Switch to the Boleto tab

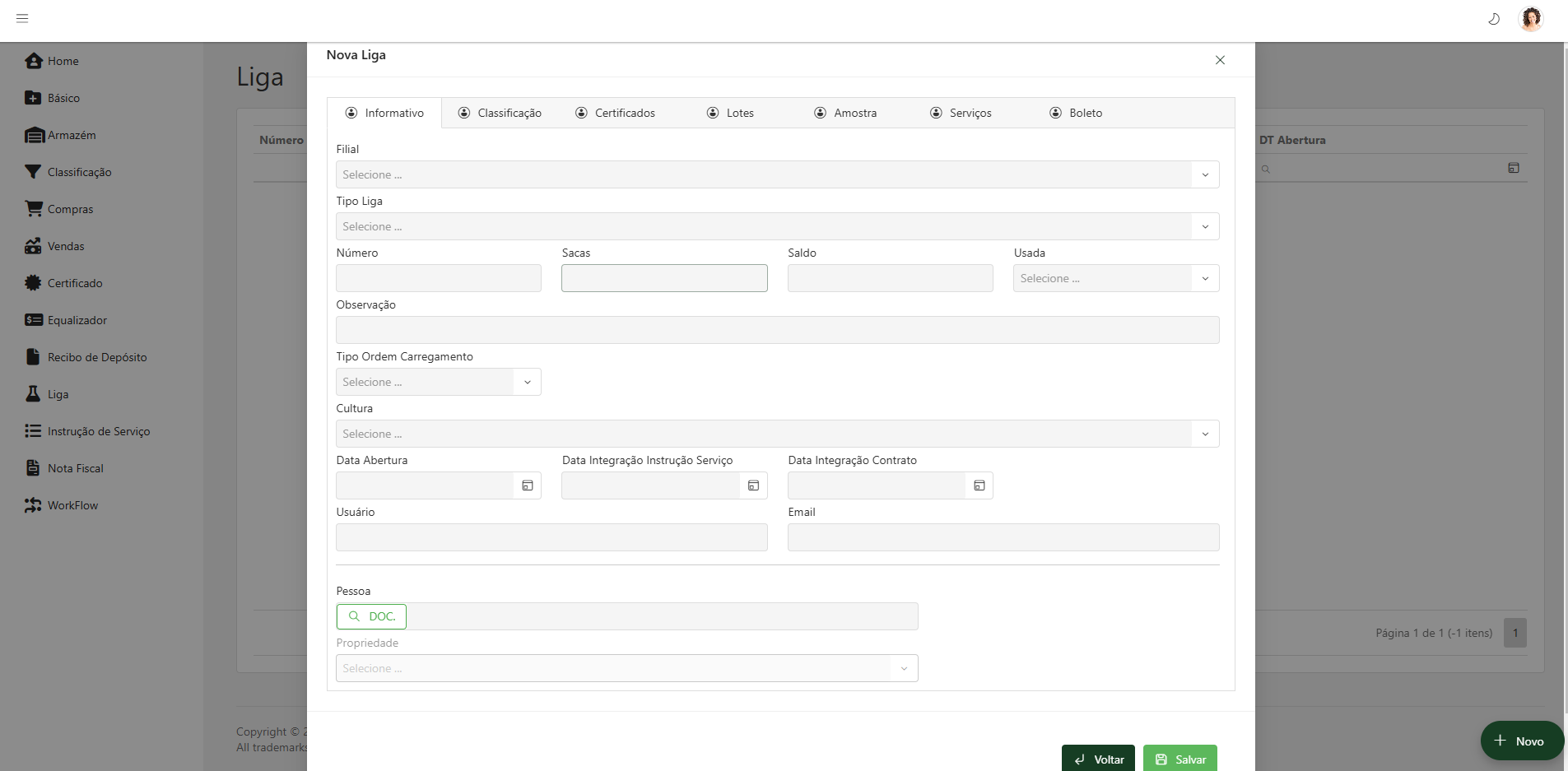(1076, 113)
